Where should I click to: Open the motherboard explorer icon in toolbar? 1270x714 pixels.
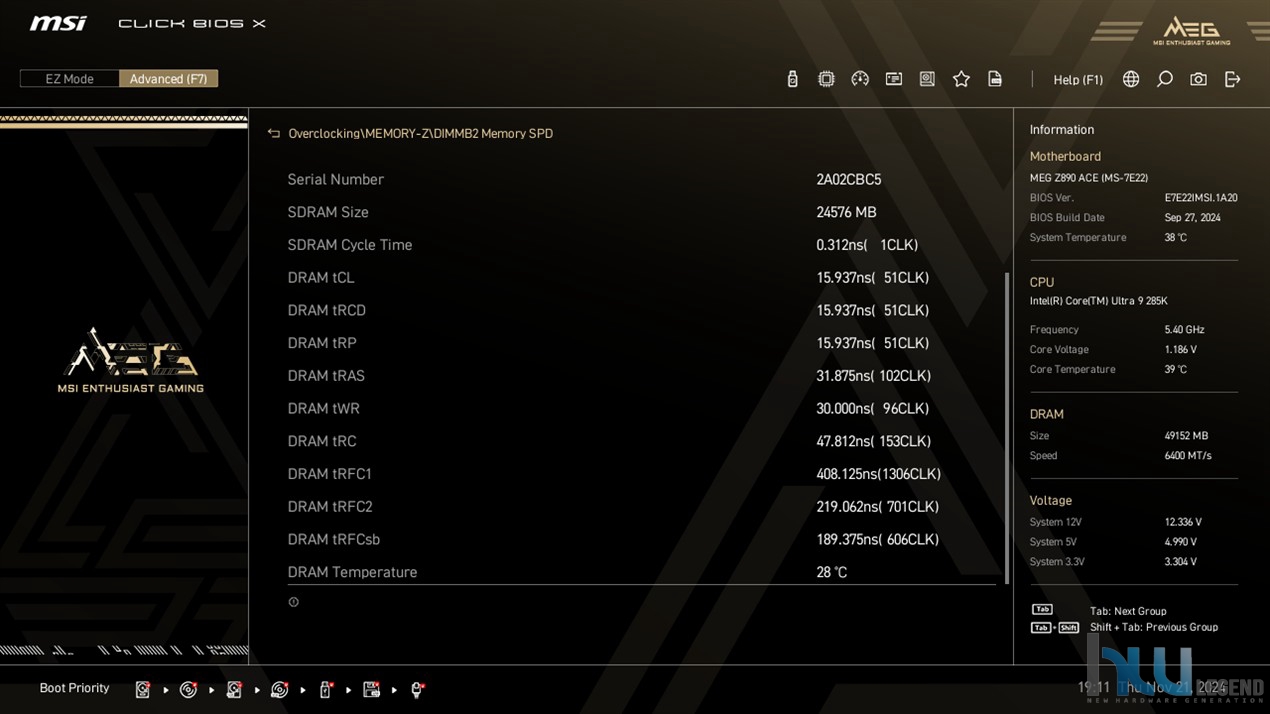(x=927, y=79)
